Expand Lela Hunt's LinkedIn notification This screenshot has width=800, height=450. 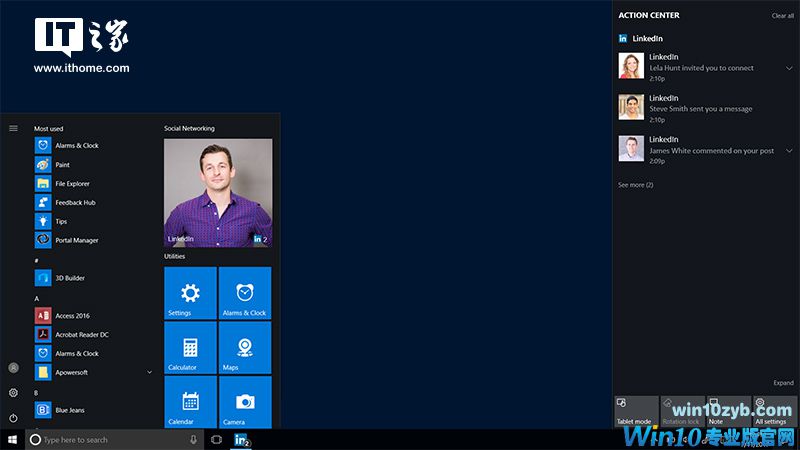tap(790, 68)
